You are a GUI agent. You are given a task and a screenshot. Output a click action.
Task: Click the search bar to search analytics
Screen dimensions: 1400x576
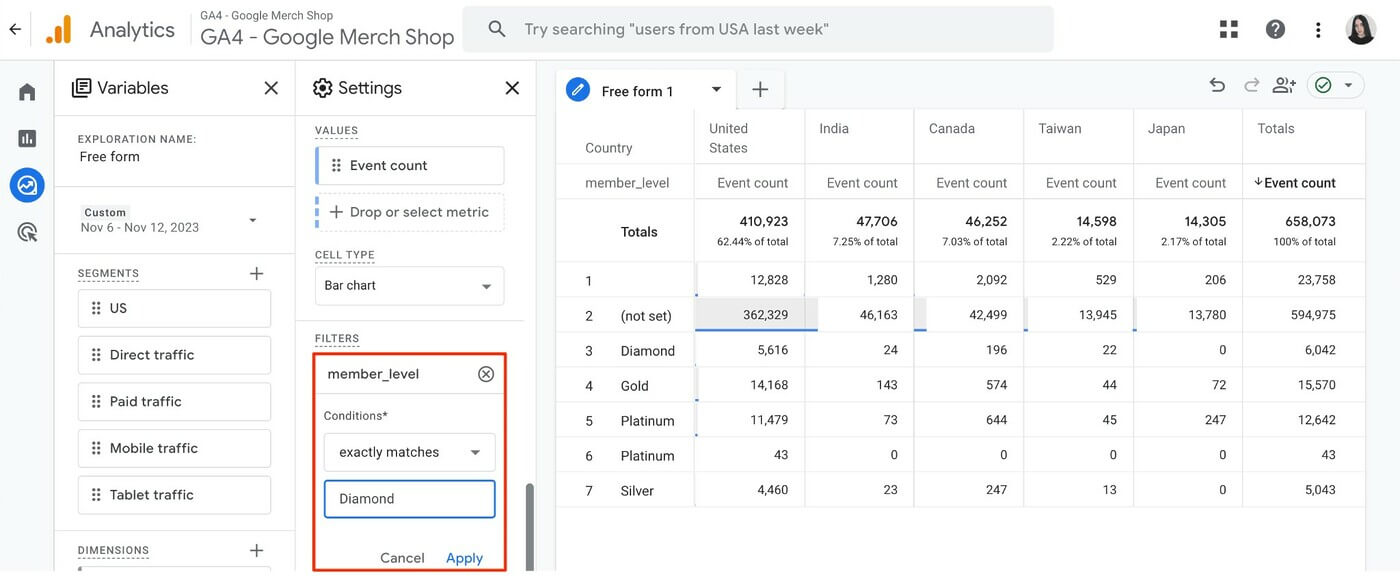[757, 28]
